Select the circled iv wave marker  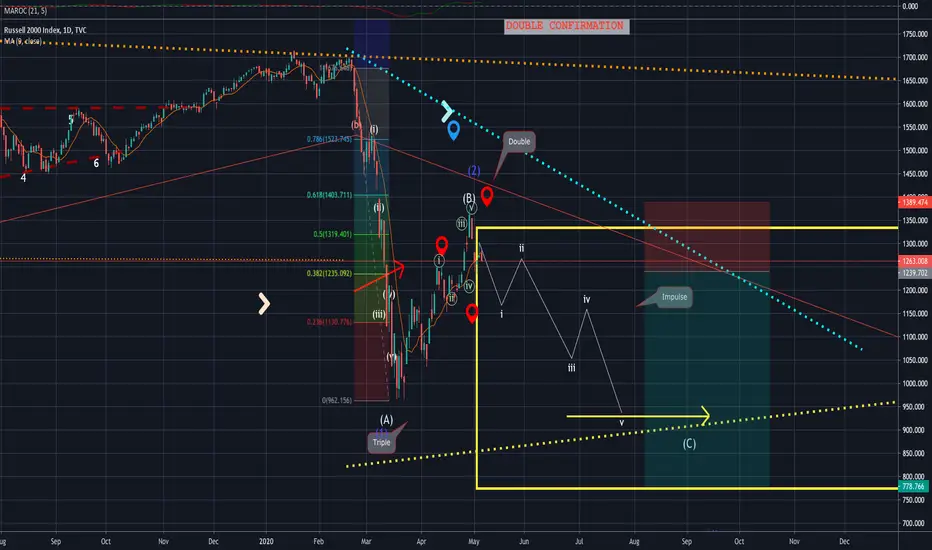point(469,287)
